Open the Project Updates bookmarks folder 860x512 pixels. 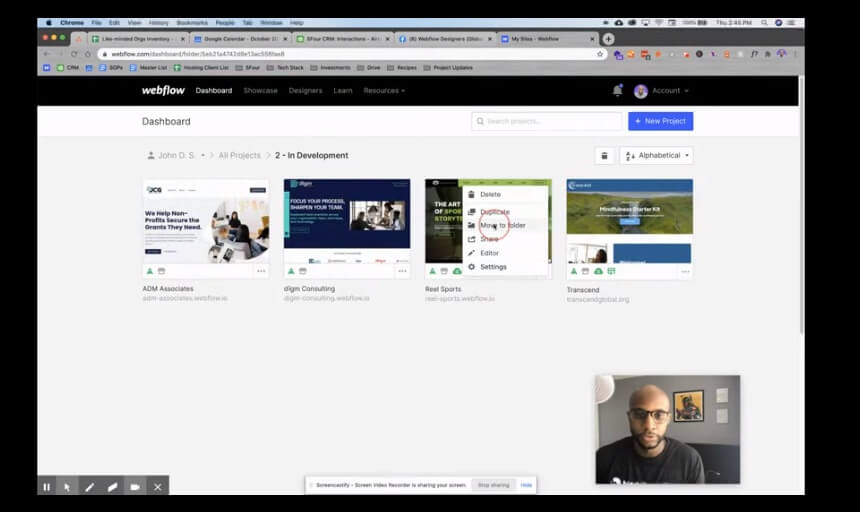448,68
